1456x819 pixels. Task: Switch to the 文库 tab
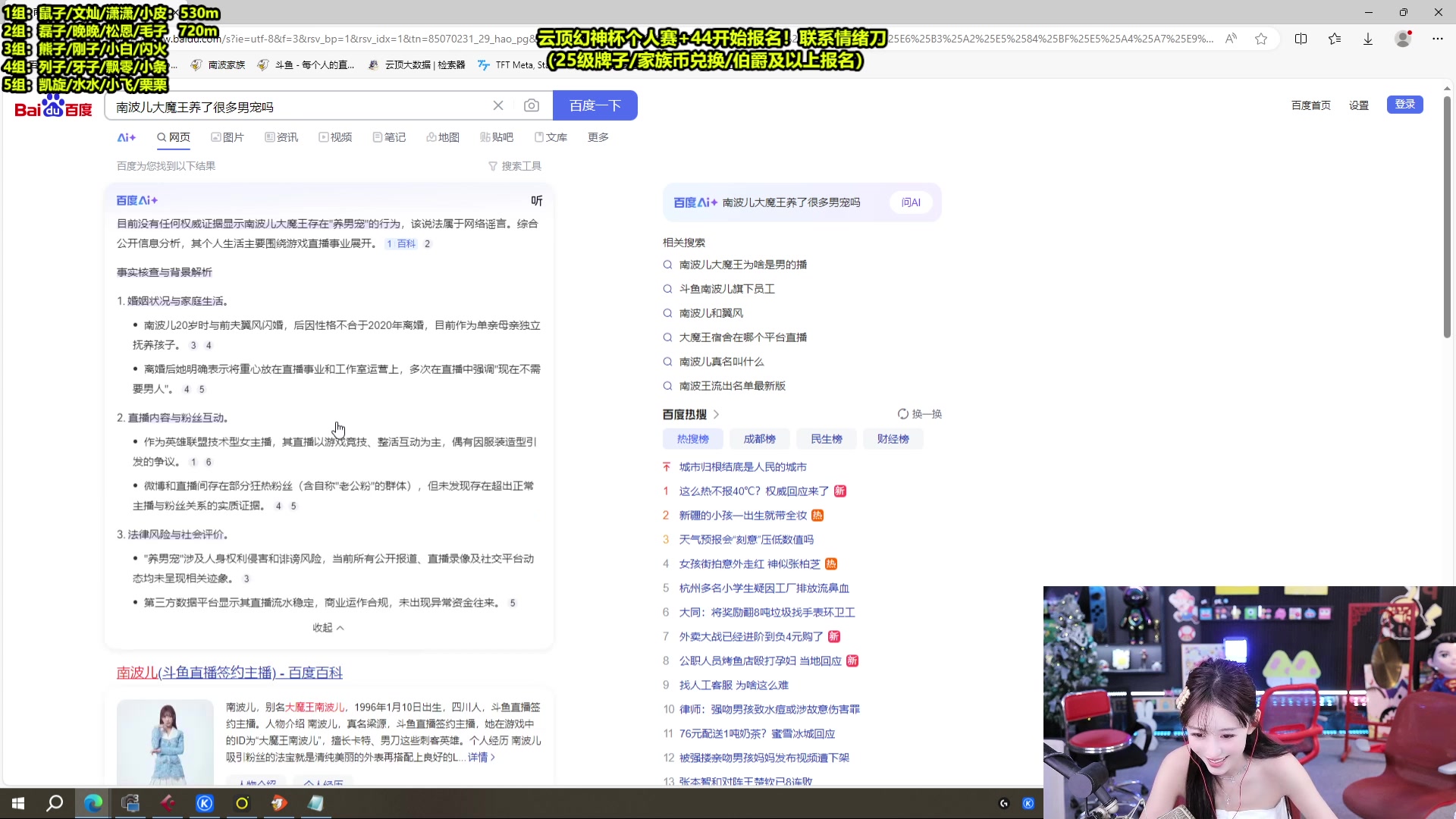(x=551, y=137)
